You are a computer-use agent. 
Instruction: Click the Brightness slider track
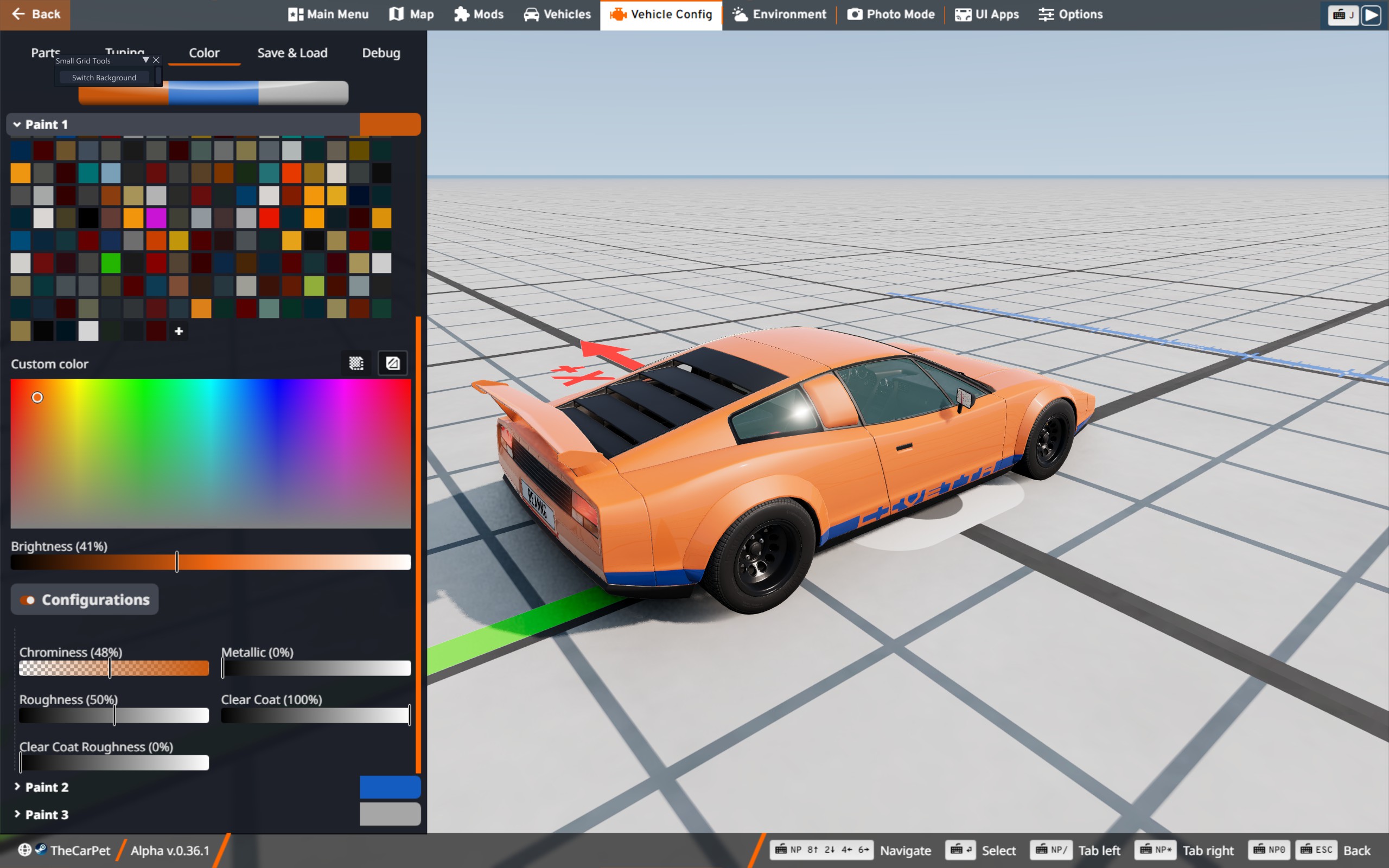click(x=287, y=562)
